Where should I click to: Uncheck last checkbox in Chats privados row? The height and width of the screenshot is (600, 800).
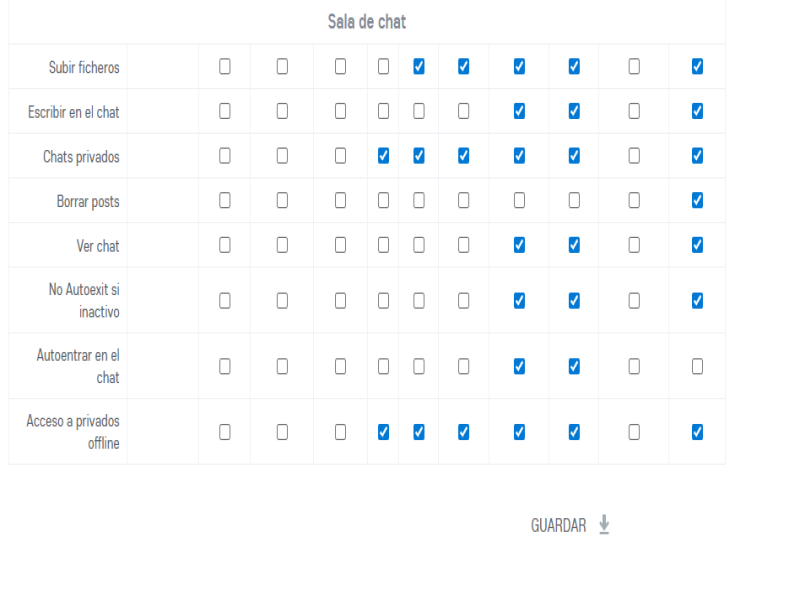697,155
